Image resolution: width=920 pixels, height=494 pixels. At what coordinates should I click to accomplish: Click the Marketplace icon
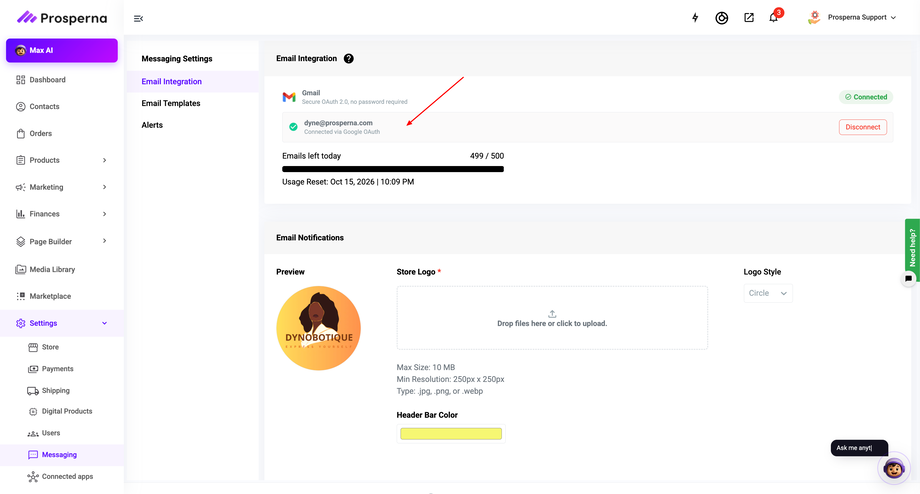click(x=21, y=296)
